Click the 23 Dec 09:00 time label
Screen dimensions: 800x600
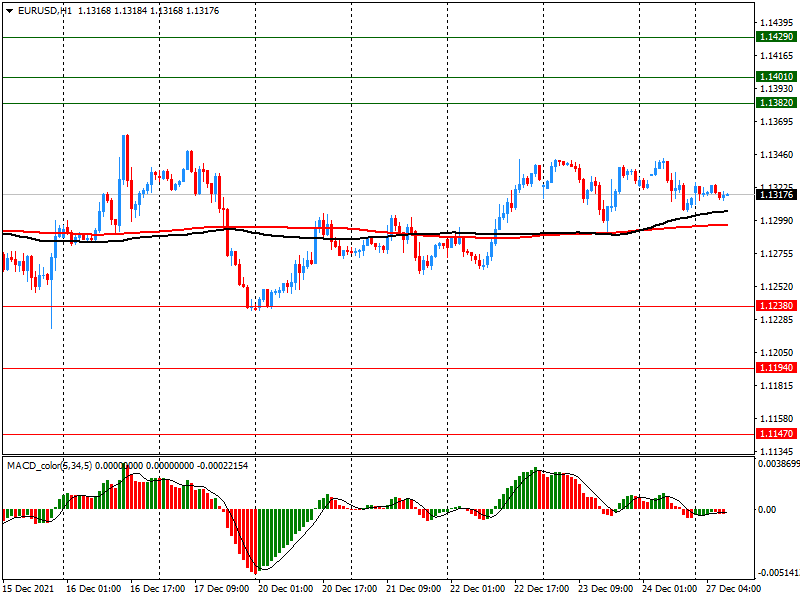click(x=606, y=589)
